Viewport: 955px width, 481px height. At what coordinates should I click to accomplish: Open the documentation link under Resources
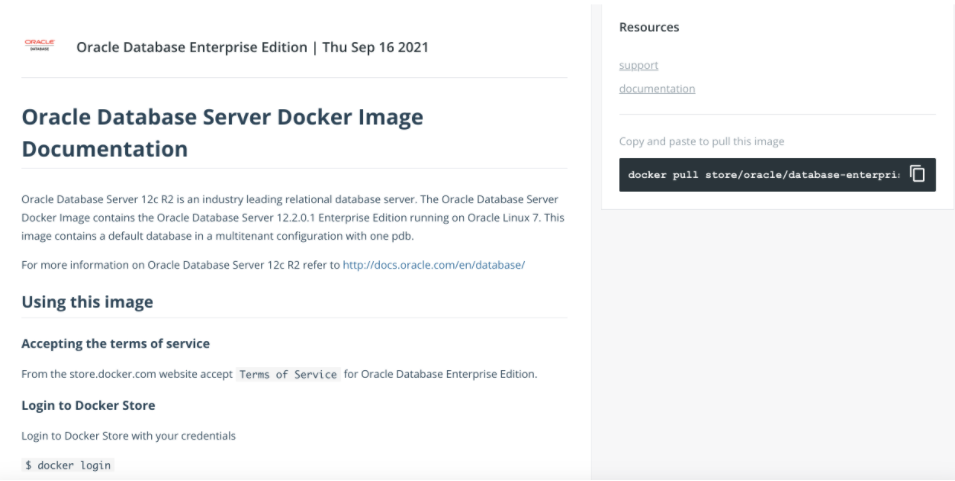(657, 89)
